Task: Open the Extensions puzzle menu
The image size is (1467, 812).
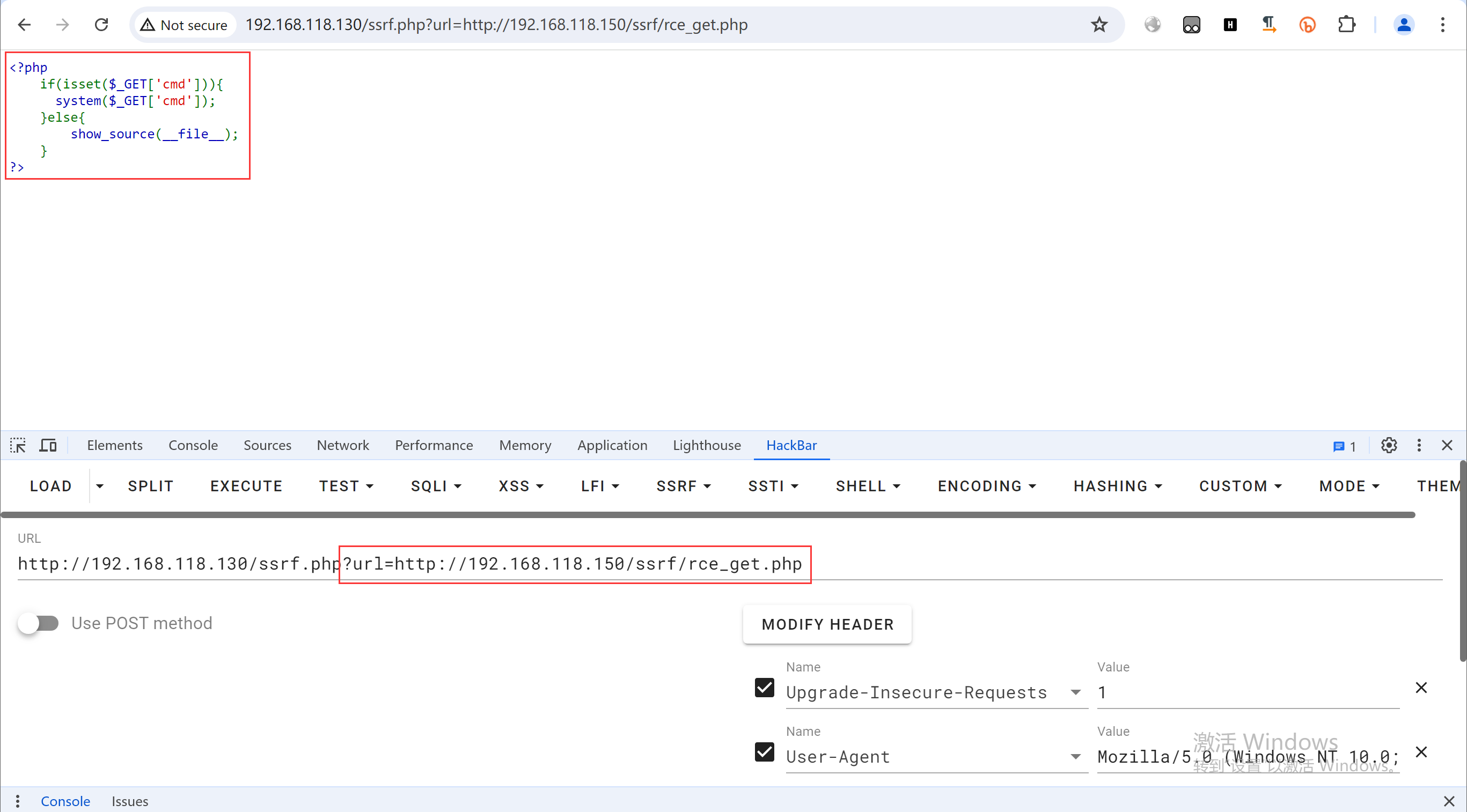Action: [x=1346, y=25]
